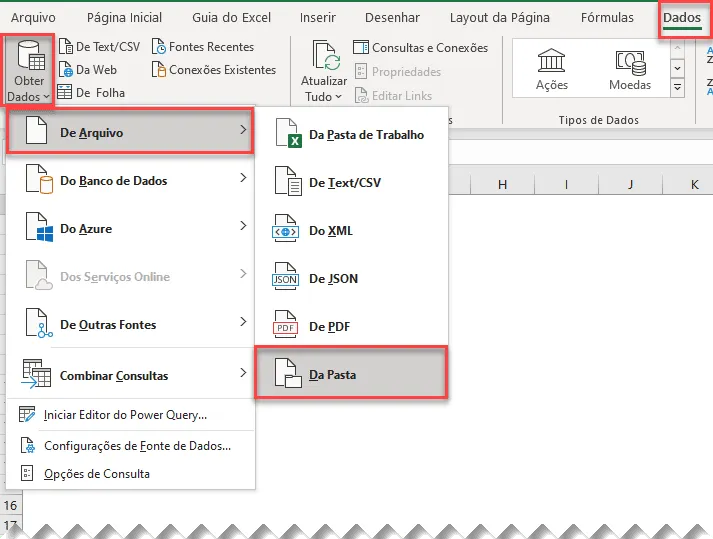This screenshot has width=713, height=539.
Task: Select De JSON import option
Action: click(351, 278)
